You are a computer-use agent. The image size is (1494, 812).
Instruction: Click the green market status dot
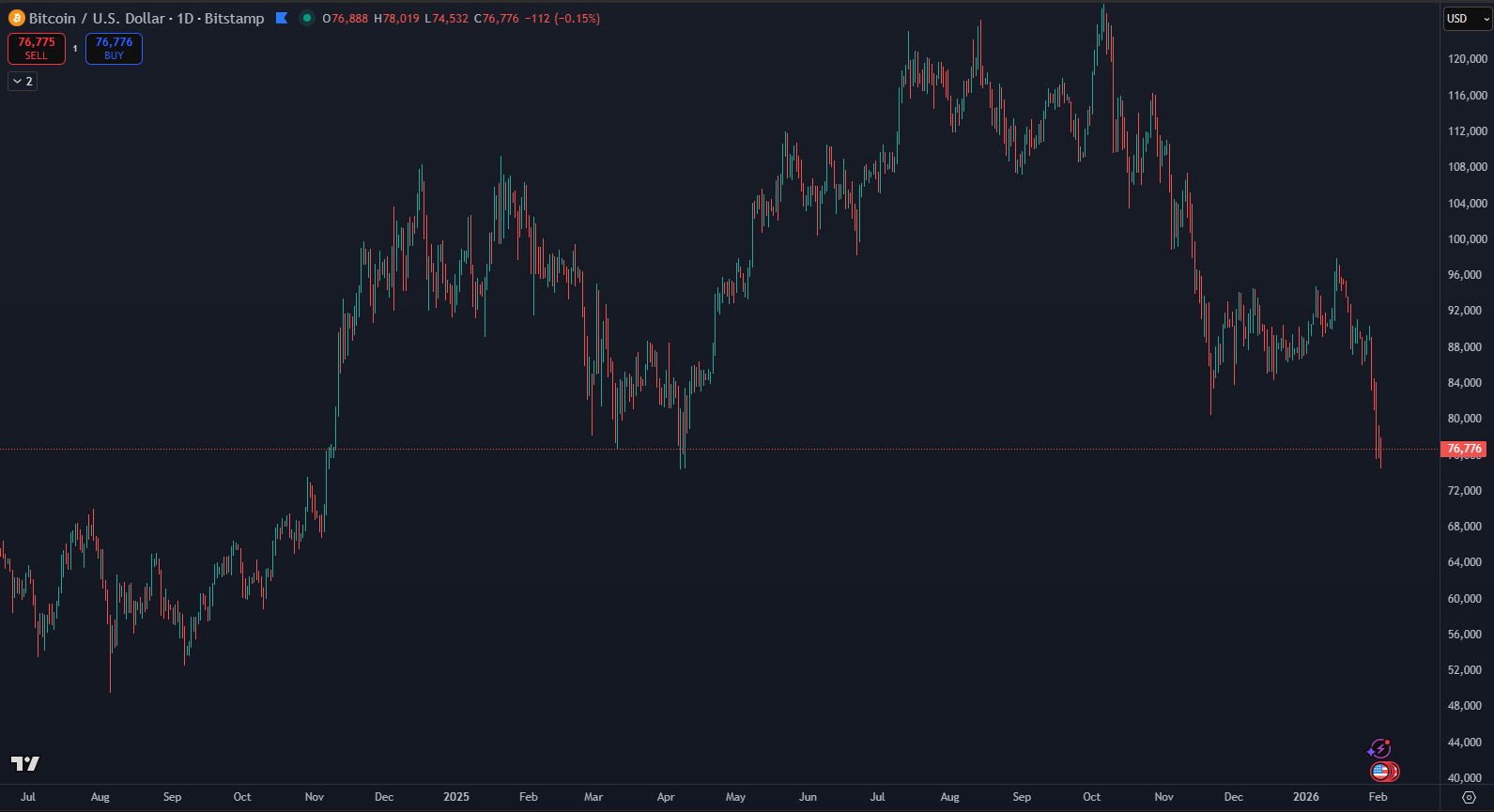[306, 18]
